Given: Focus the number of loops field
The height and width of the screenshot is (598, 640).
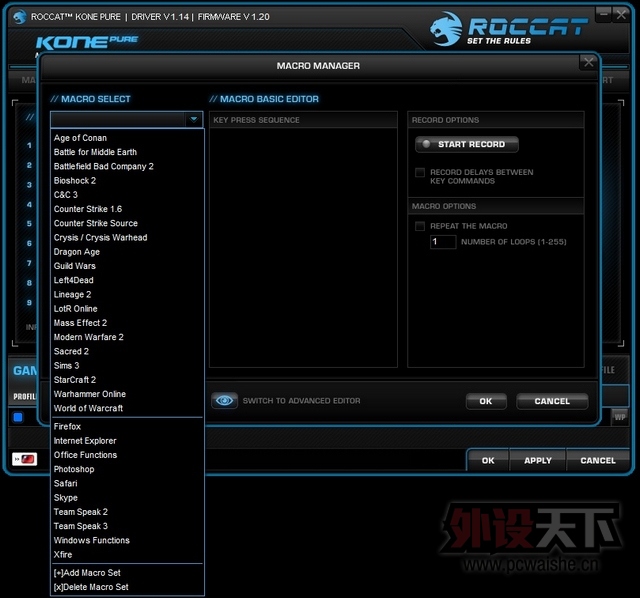Looking at the screenshot, I should (443, 242).
